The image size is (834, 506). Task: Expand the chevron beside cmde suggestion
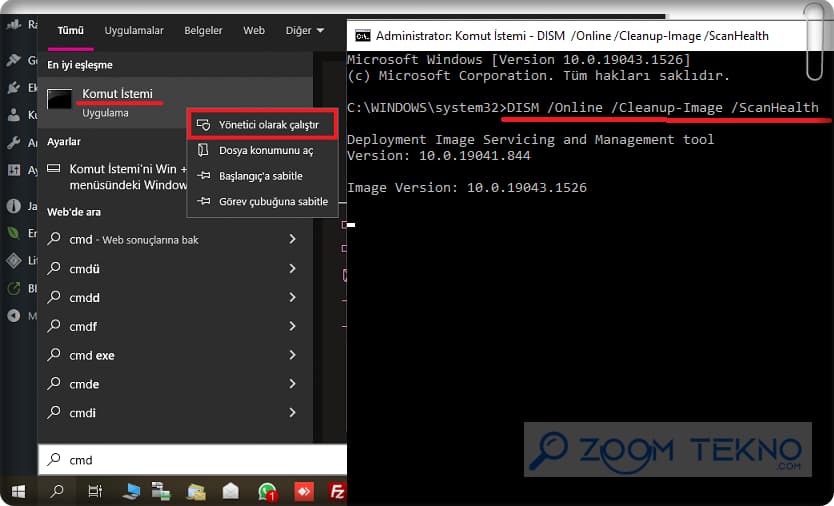pyautogui.click(x=292, y=384)
